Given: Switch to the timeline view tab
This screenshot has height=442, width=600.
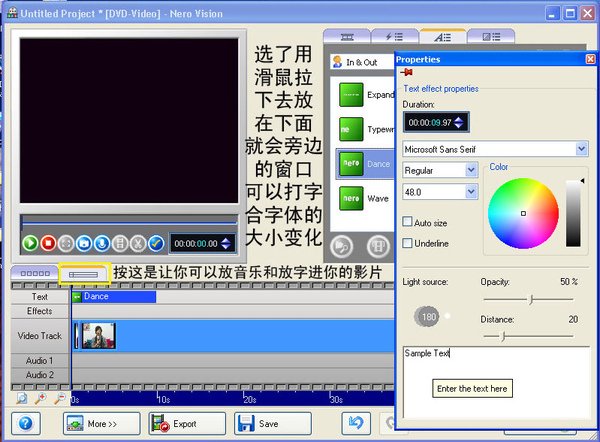Looking at the screenshot, I should (x=84, y=274).
